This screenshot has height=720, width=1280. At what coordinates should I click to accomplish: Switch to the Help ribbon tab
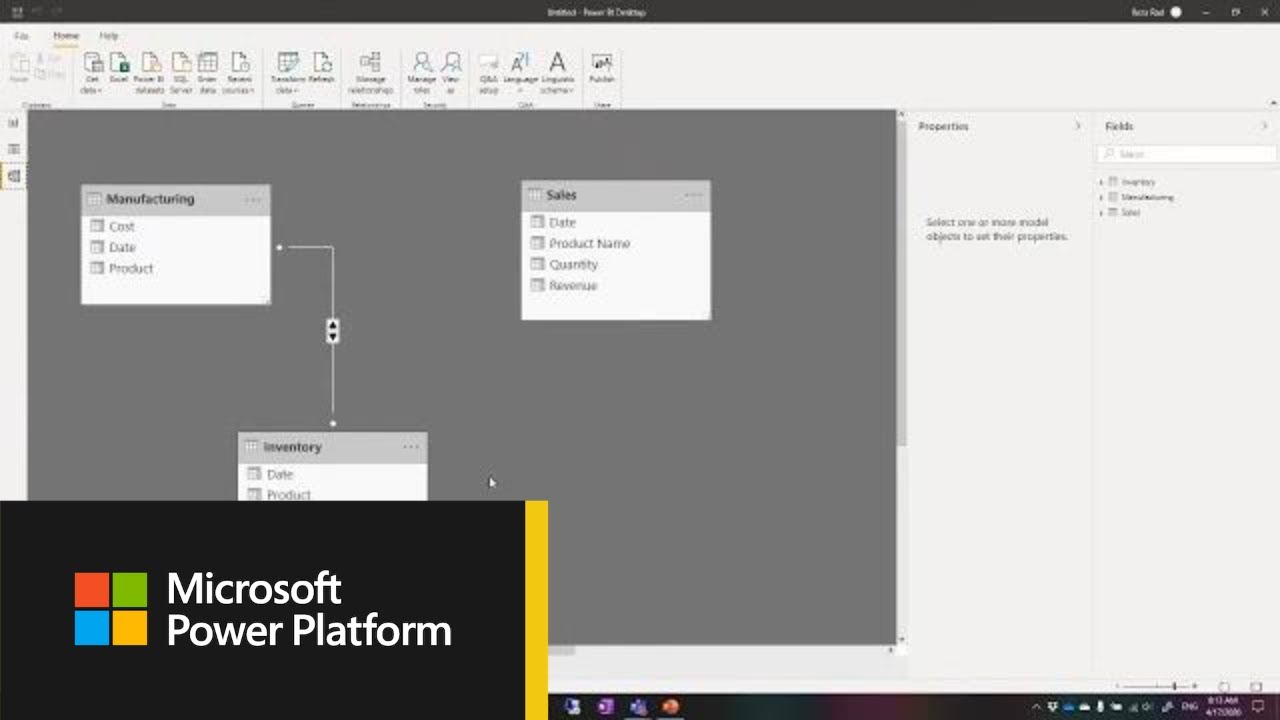[108, 36]
